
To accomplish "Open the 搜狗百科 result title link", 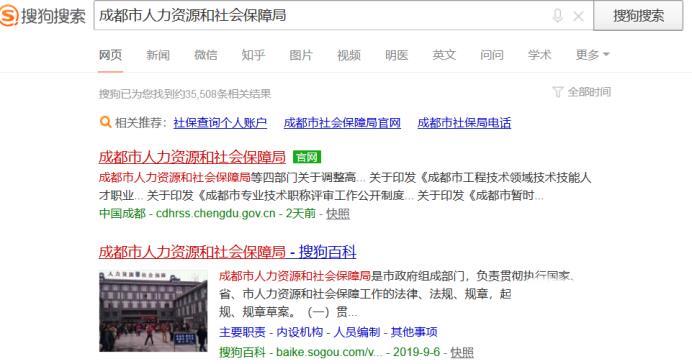I will [227, 252].
